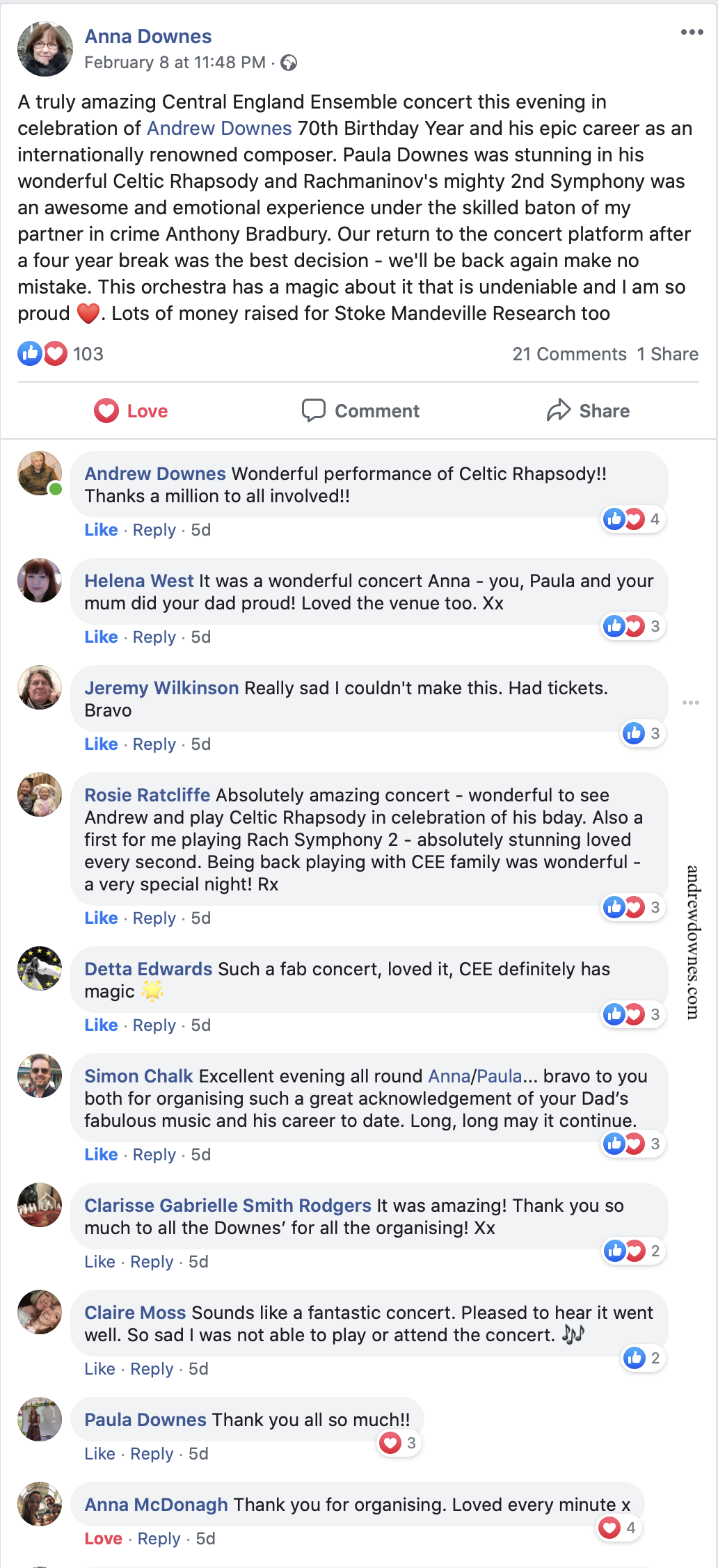Click the Comment speech bubble button
This screenshot has width=718, height=1568.
[360, 411]
